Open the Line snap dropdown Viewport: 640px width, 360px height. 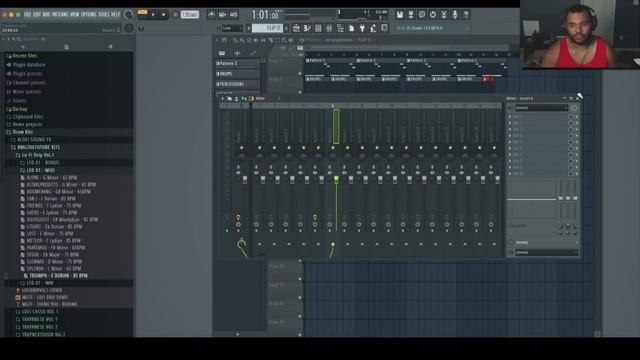232,28
